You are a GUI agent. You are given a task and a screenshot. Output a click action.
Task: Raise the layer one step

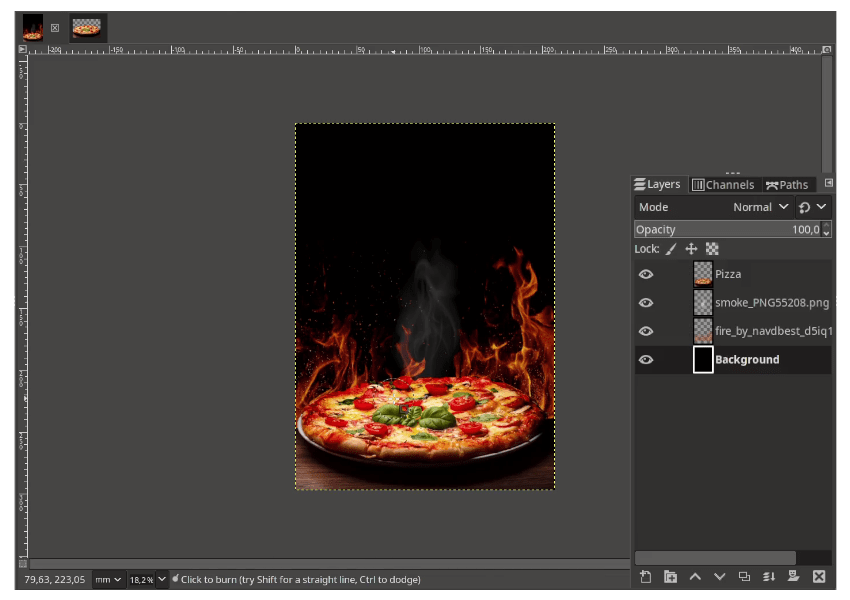695,577
